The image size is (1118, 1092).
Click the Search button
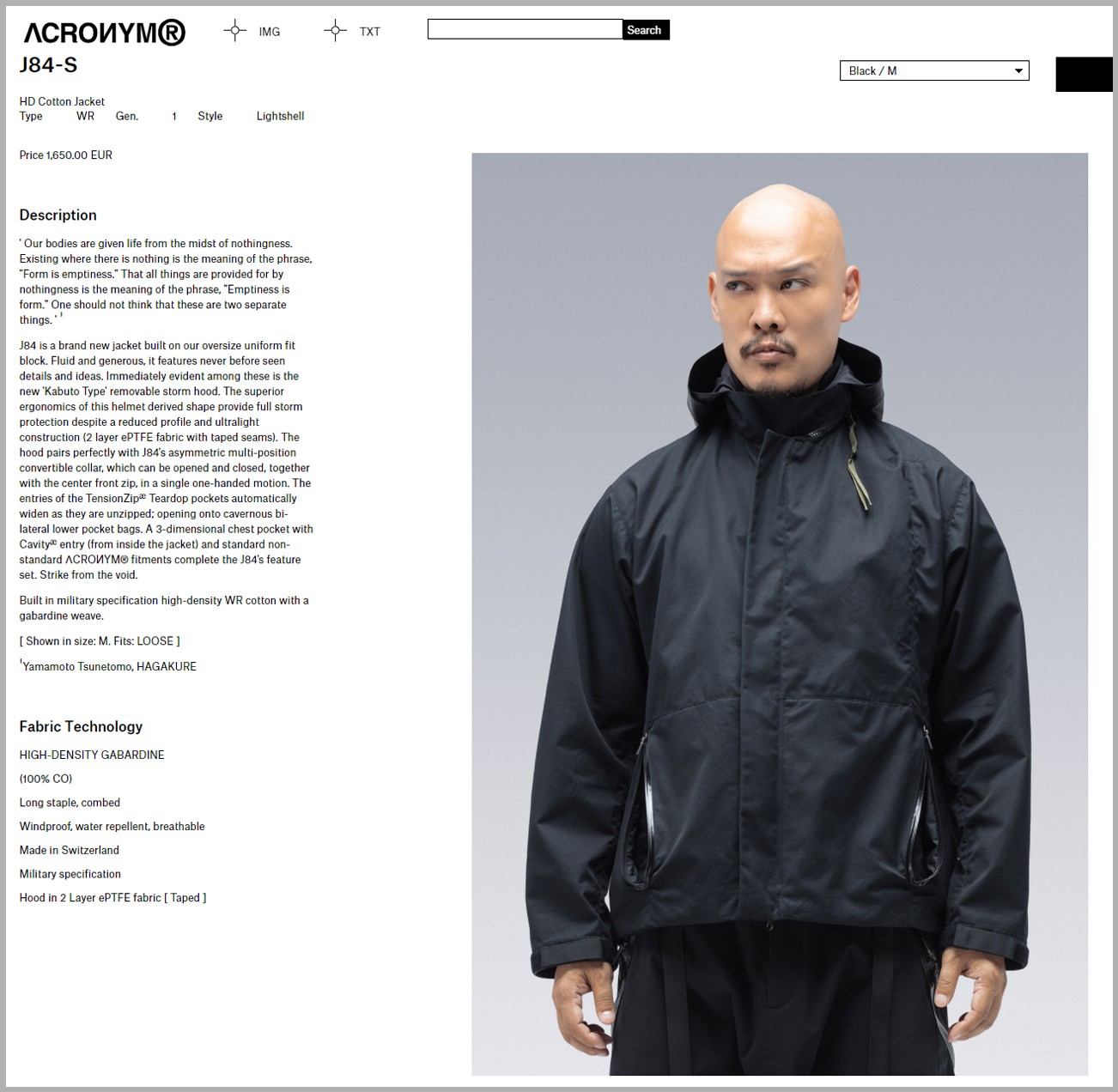(x=646, y=30)
